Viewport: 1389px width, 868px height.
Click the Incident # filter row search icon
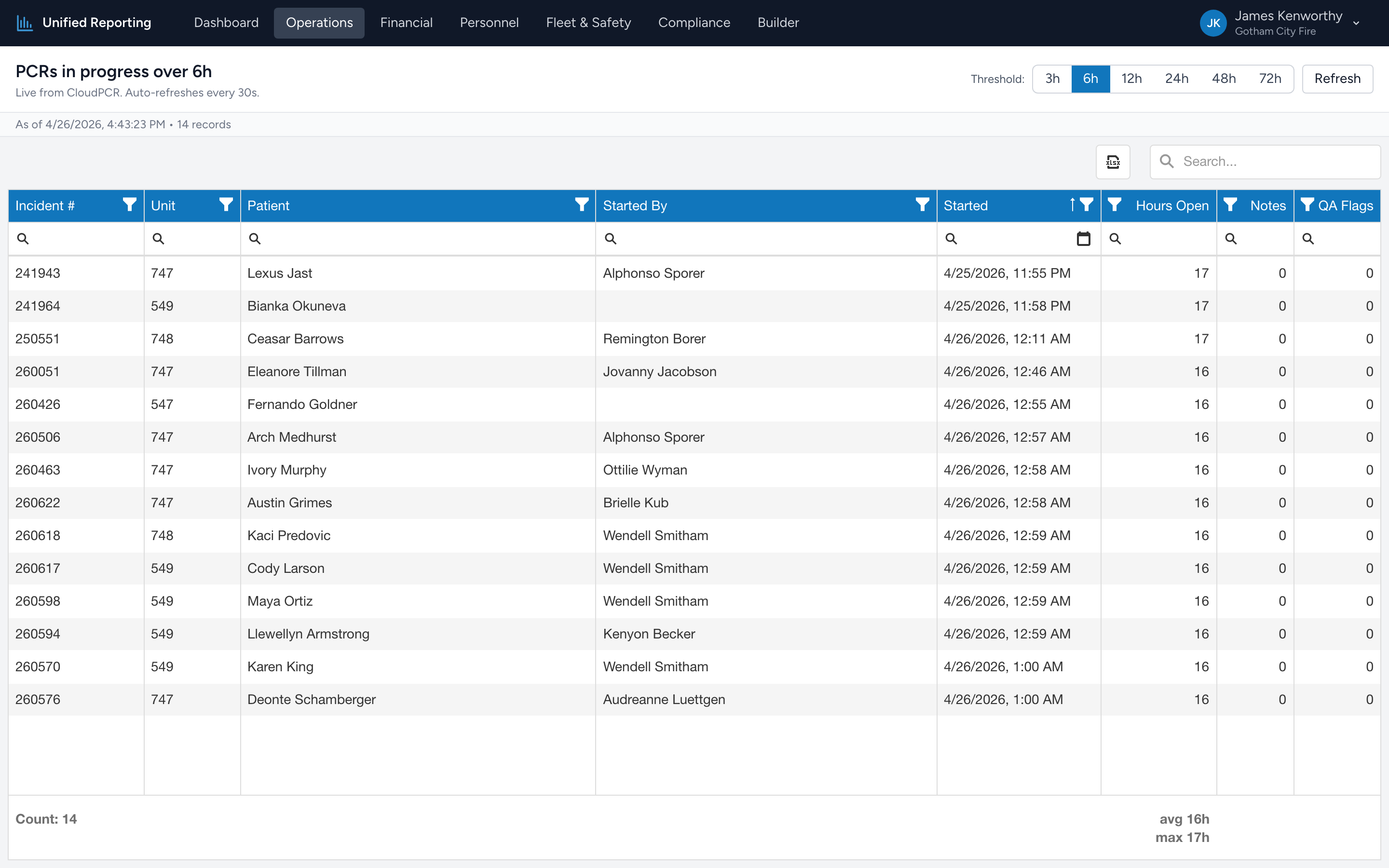[23, 238]
